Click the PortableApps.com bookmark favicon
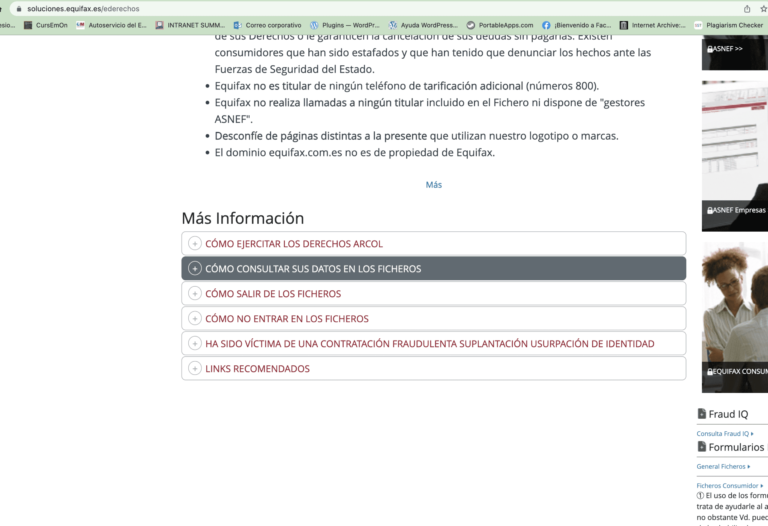Viewport: 768px width, 526px height. [x=471, y=25]
